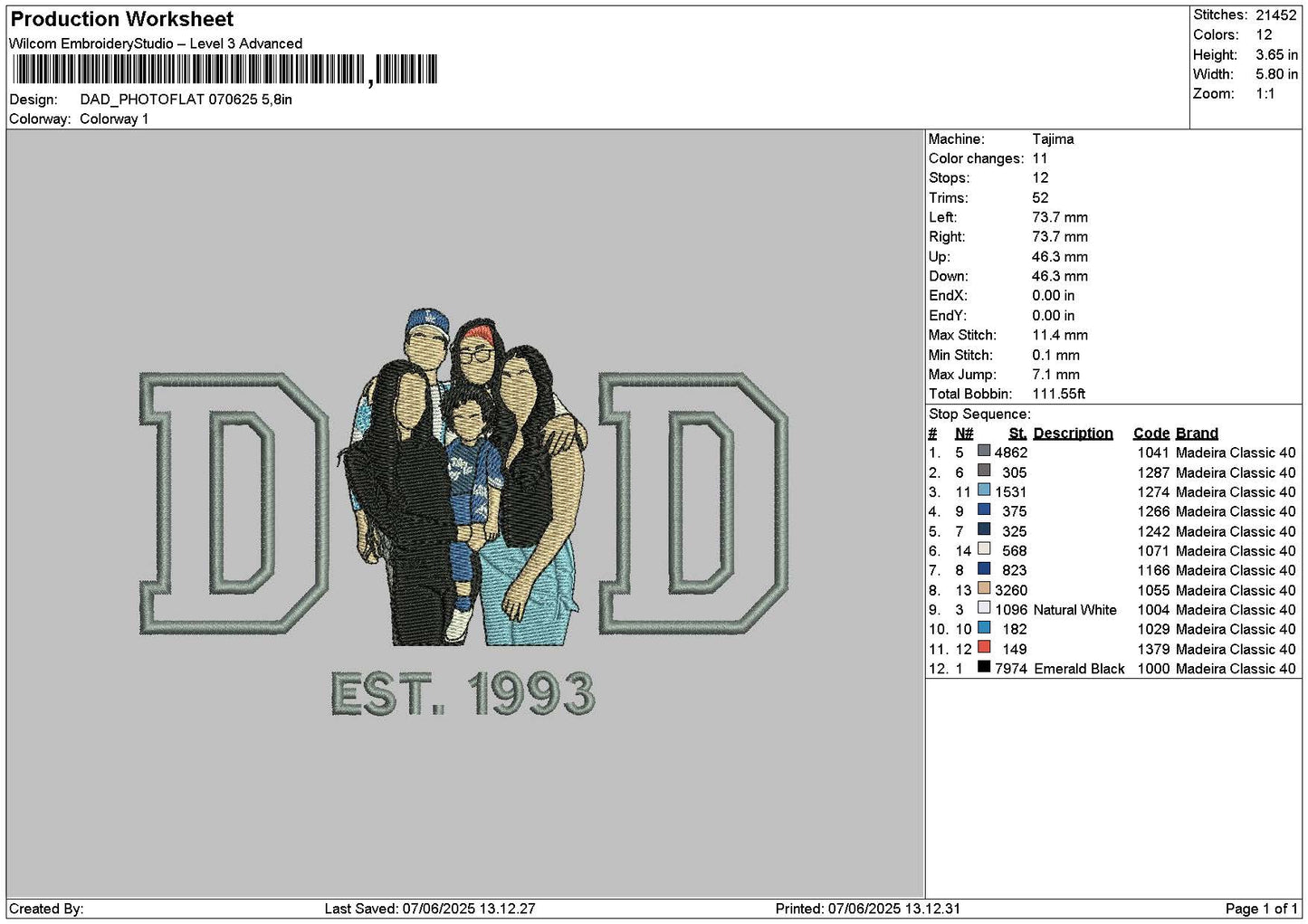Select the tan skin swatch for code 1055
Viewport: 1308px width, 924px height.
(984, 589)
